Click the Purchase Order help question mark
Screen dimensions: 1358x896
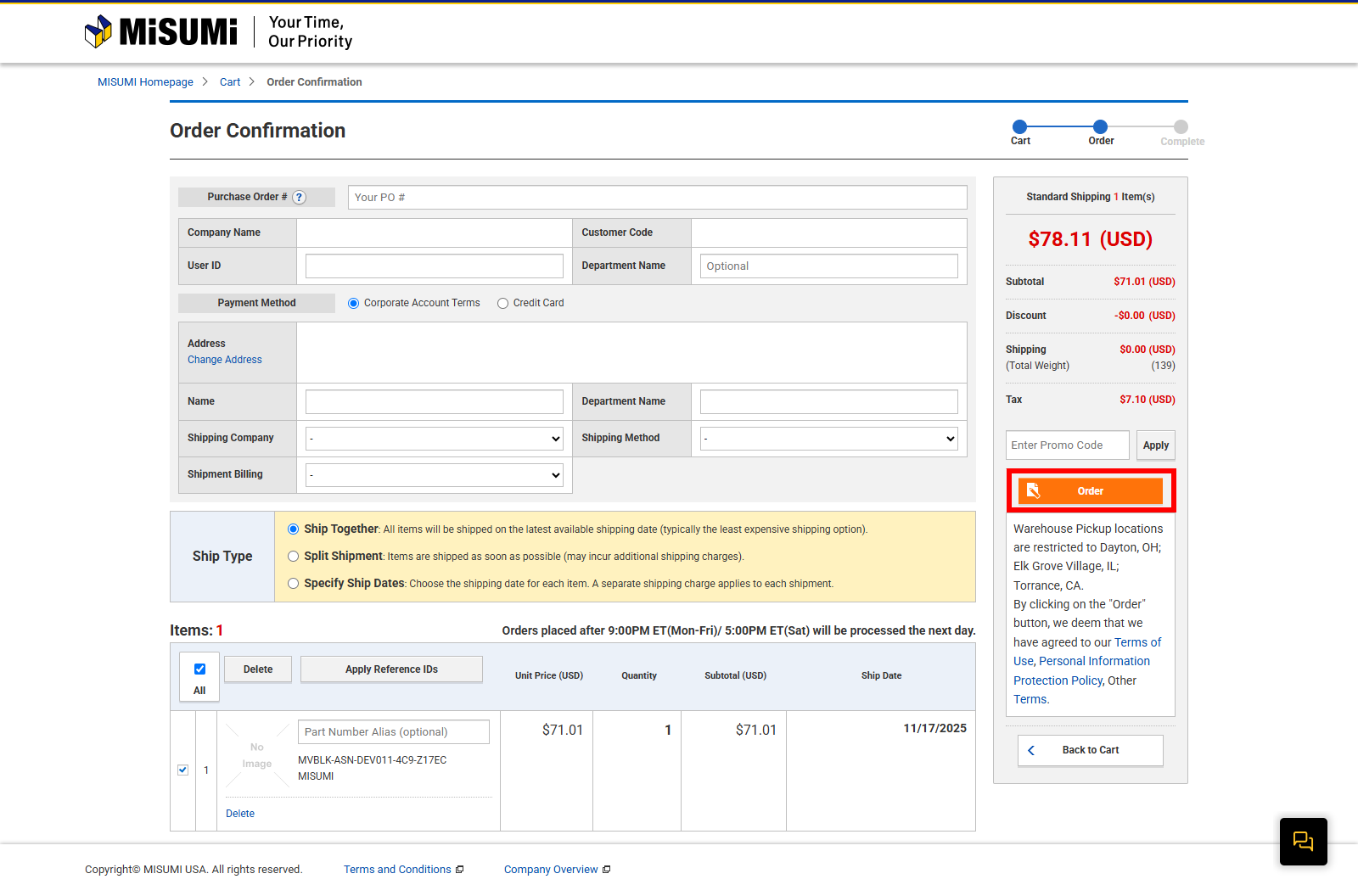[299, 198]
